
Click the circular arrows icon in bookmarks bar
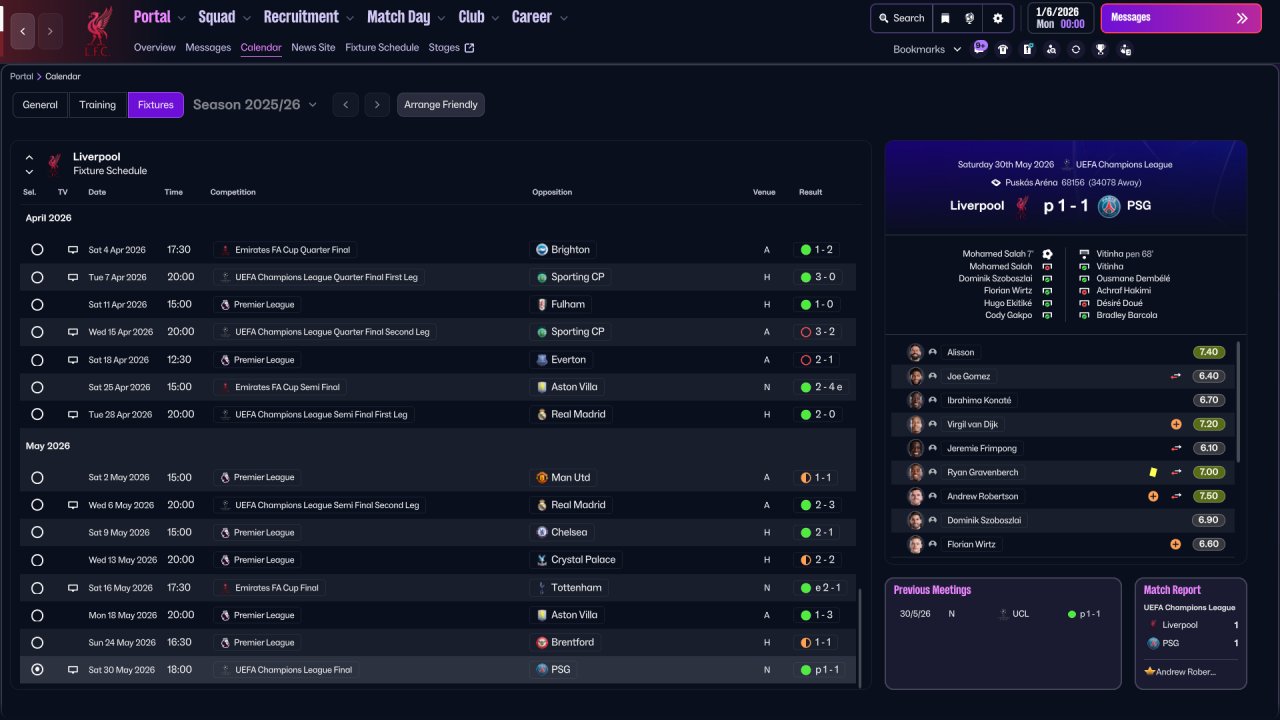1075,49
